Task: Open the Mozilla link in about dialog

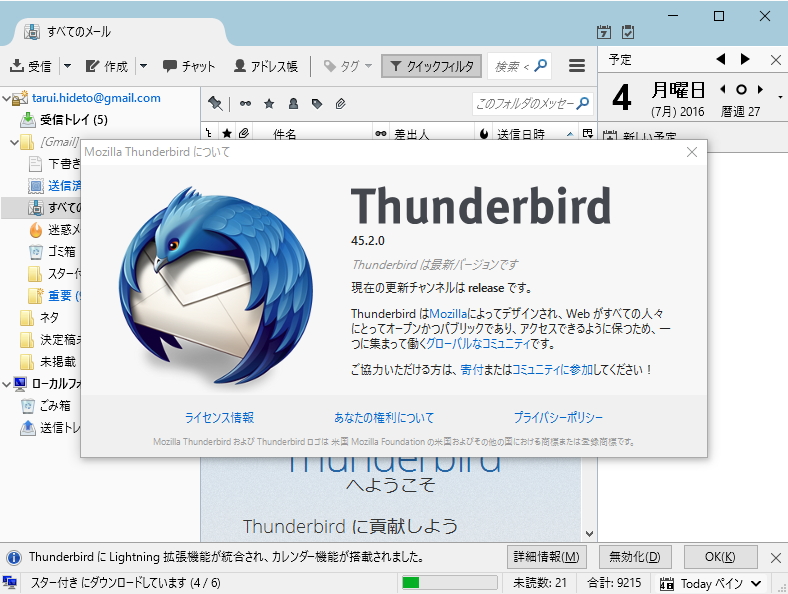Action: coord(448,314)
